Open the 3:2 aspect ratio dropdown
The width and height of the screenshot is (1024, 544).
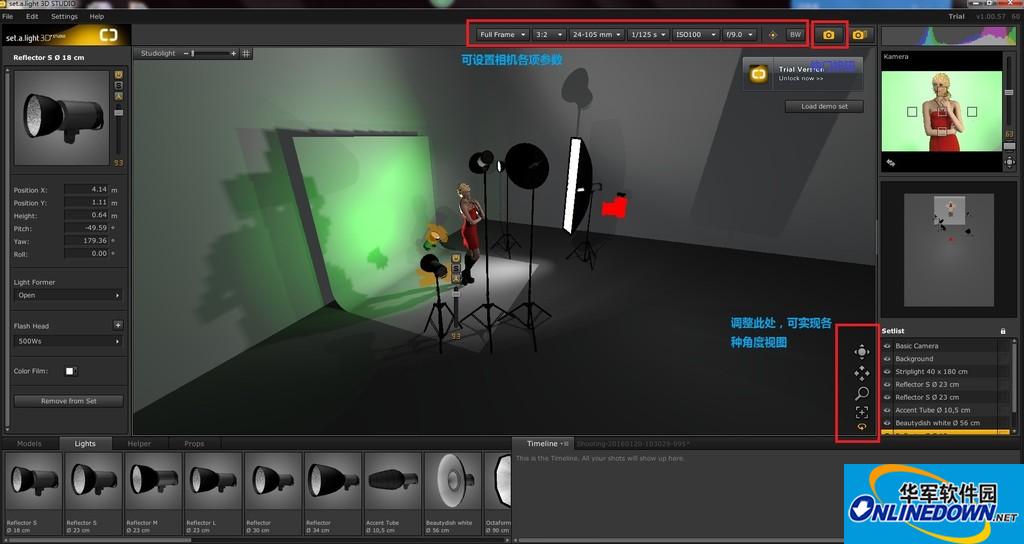pos(549,35)
